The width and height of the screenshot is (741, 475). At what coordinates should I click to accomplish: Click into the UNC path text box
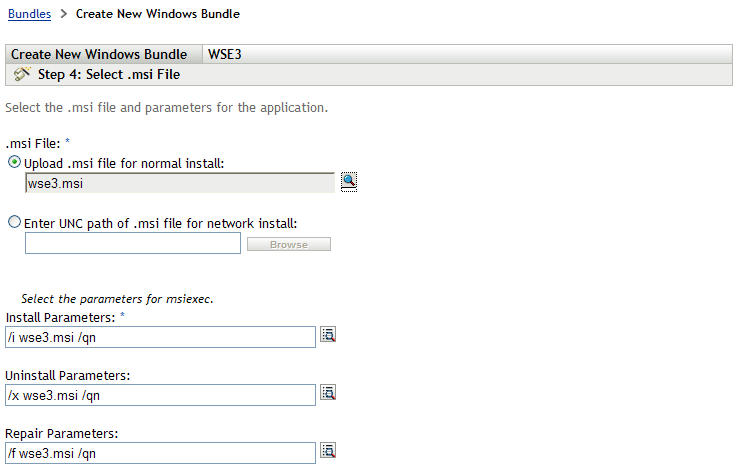(x=133, y=243)
